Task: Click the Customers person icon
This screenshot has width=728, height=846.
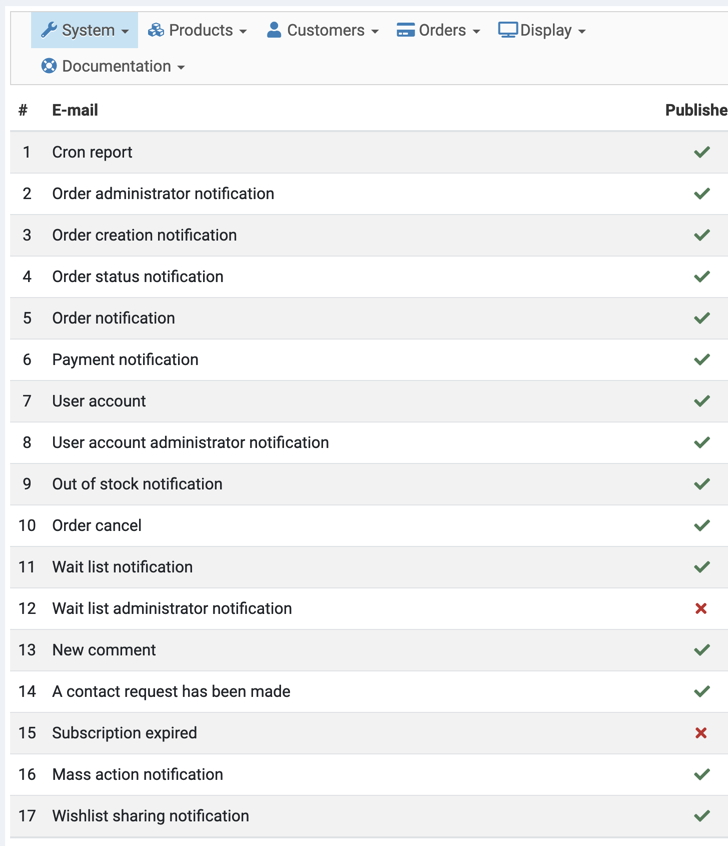Action: (x=274, y=30)
